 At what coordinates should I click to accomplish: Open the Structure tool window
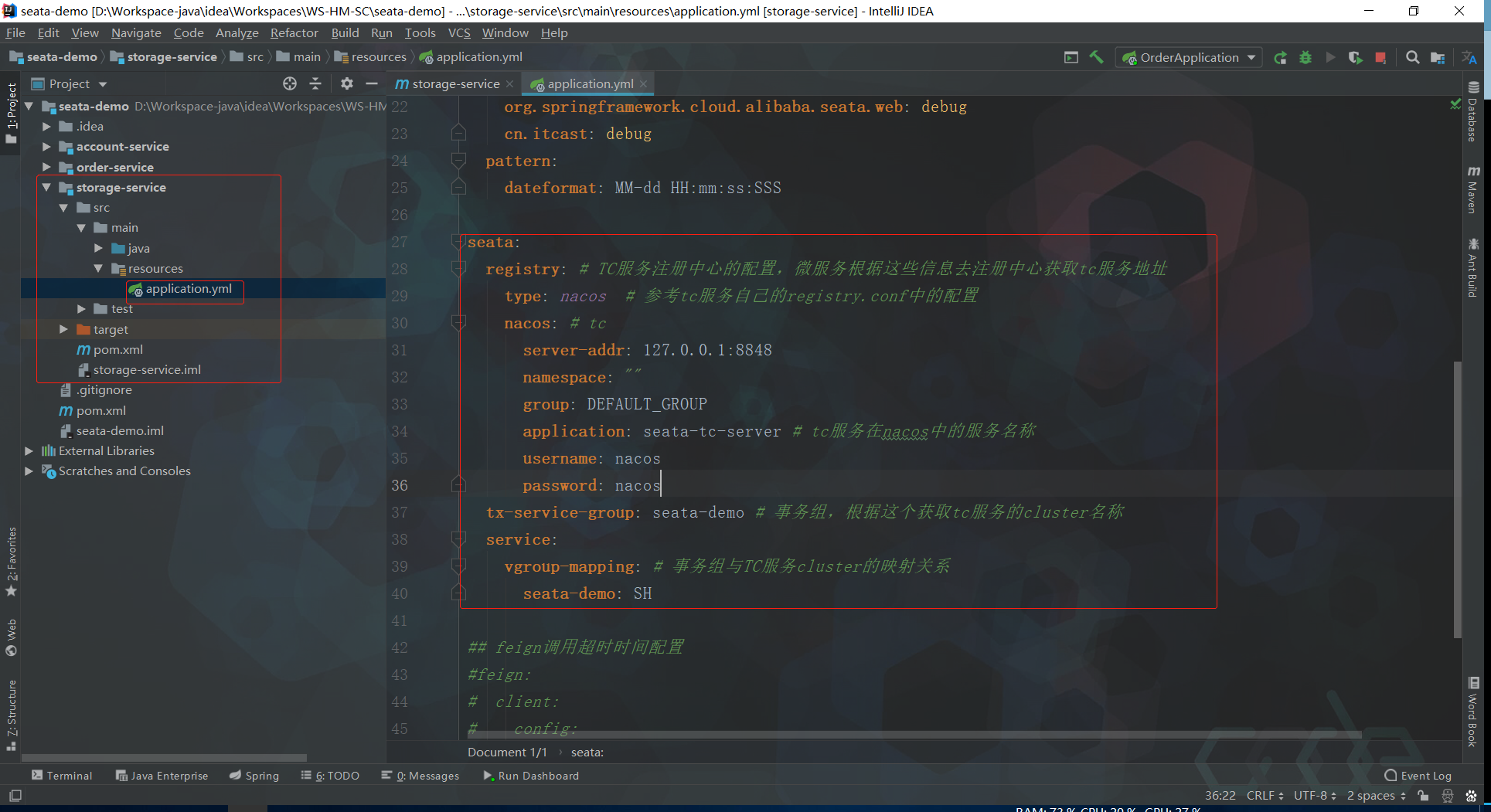[11, 715]
